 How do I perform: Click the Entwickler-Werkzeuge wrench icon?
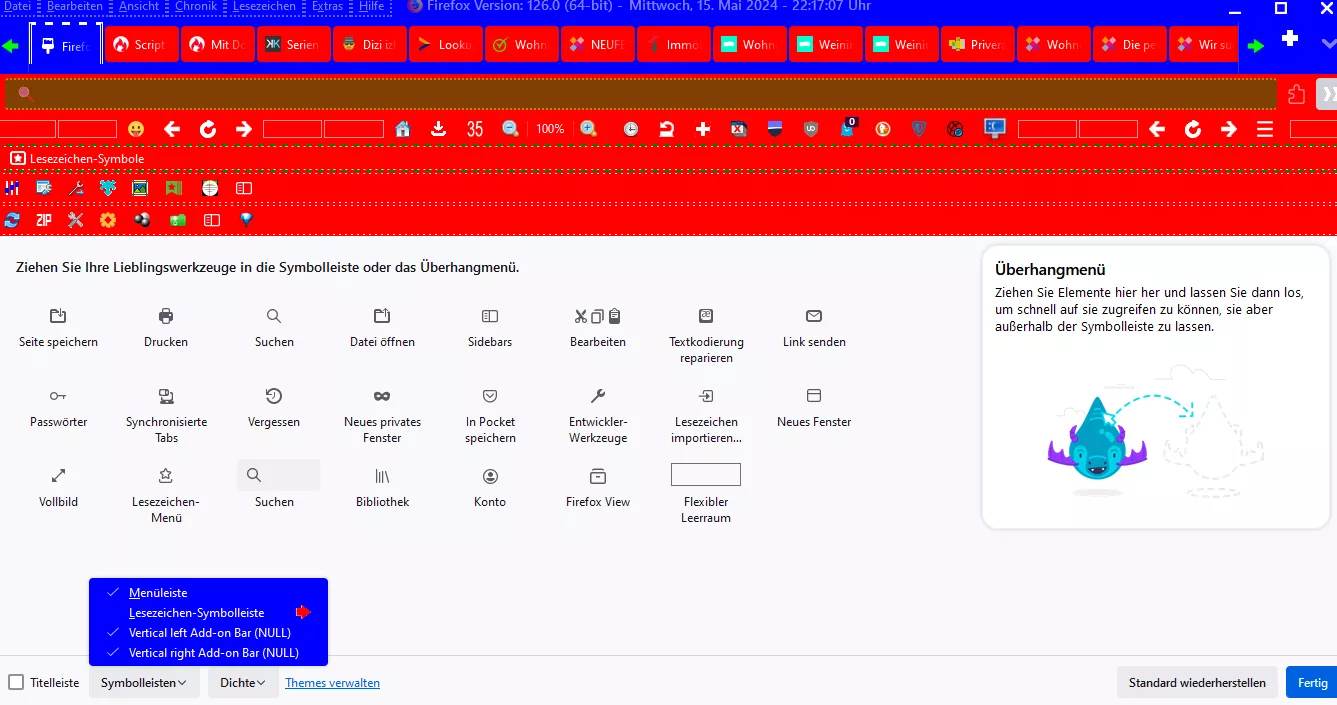pos(598,396)
